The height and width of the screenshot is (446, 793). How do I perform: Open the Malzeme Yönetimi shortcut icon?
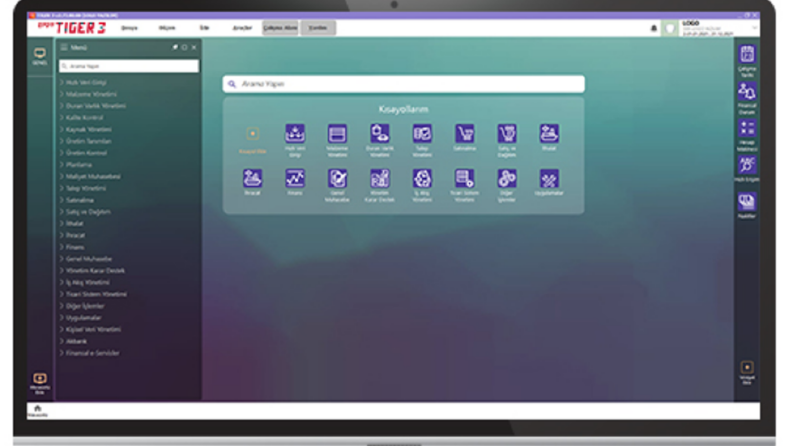[x=337, y=134]
